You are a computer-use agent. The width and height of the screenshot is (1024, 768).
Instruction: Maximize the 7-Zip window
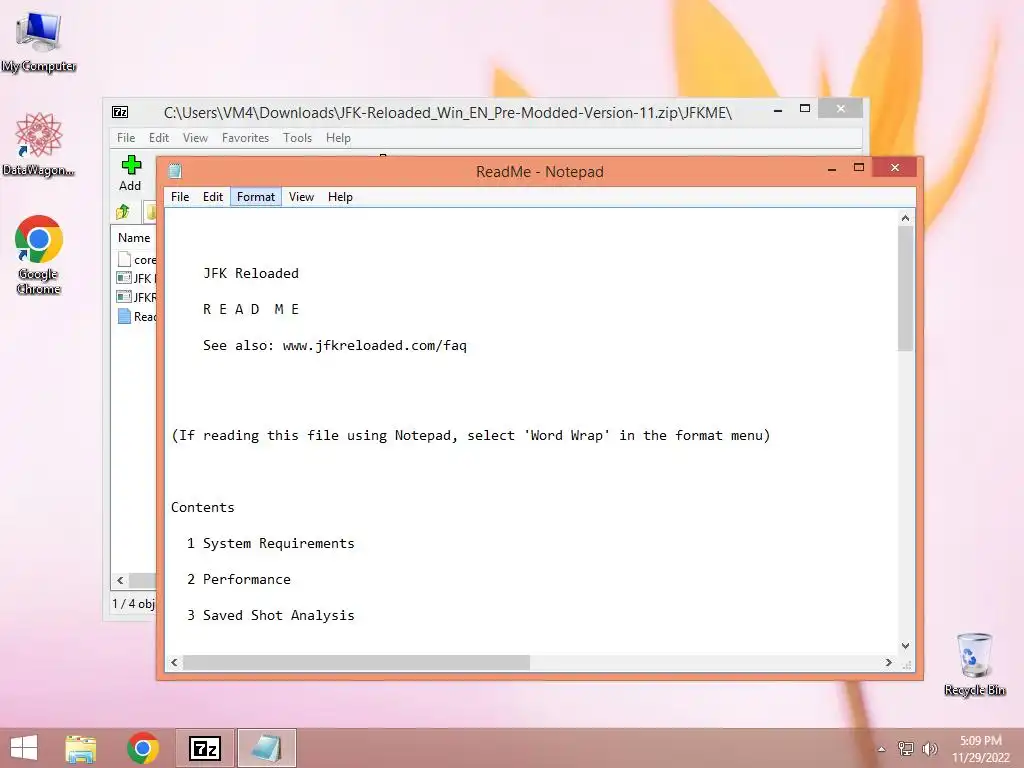point(805,109)
